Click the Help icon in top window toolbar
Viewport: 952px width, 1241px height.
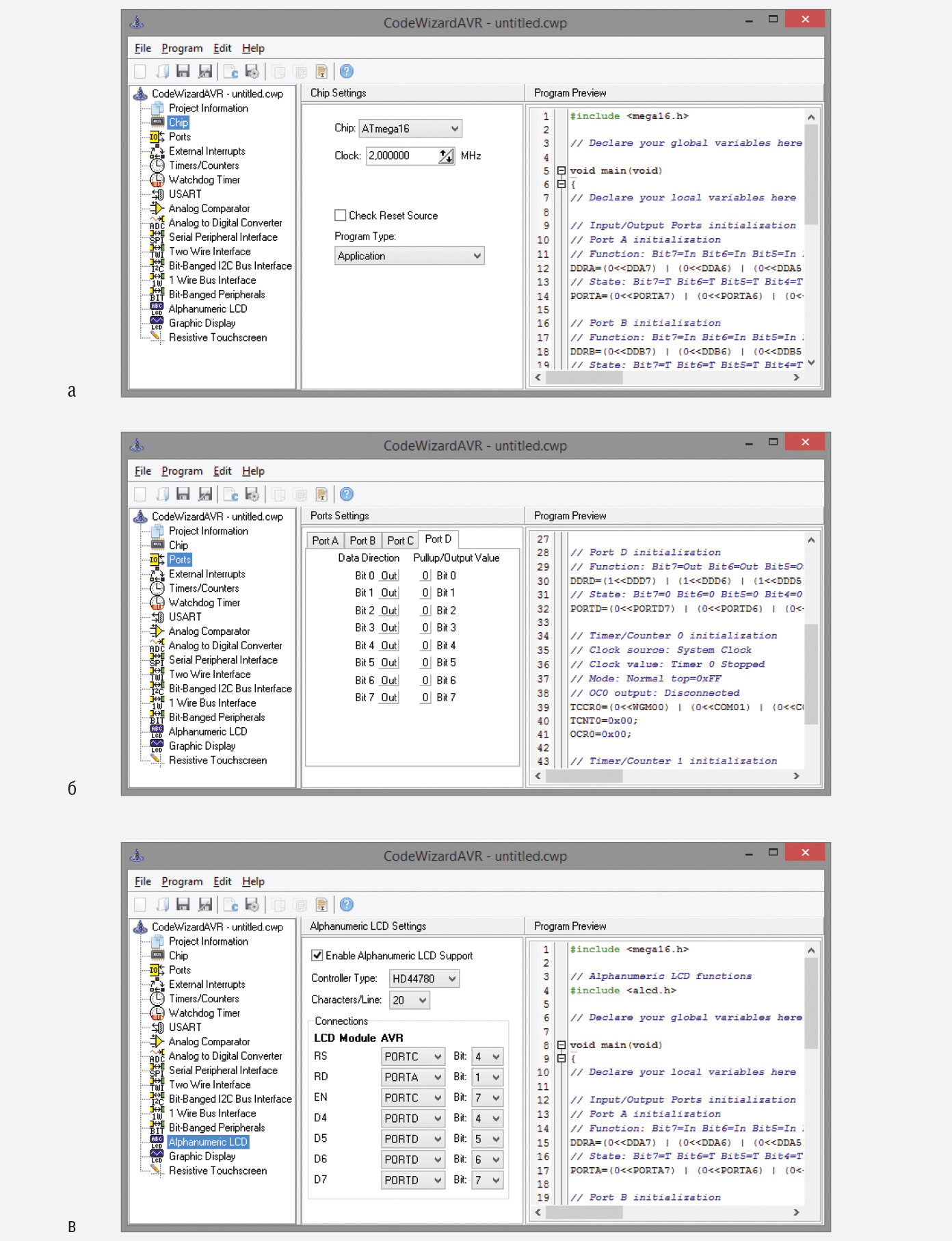tap(347, 71)
